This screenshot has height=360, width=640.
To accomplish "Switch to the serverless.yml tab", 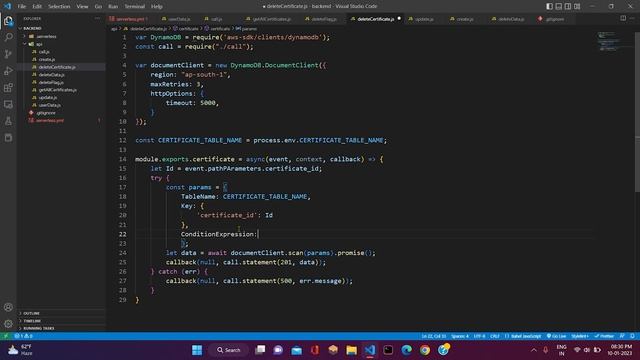I will pos(130,19).
